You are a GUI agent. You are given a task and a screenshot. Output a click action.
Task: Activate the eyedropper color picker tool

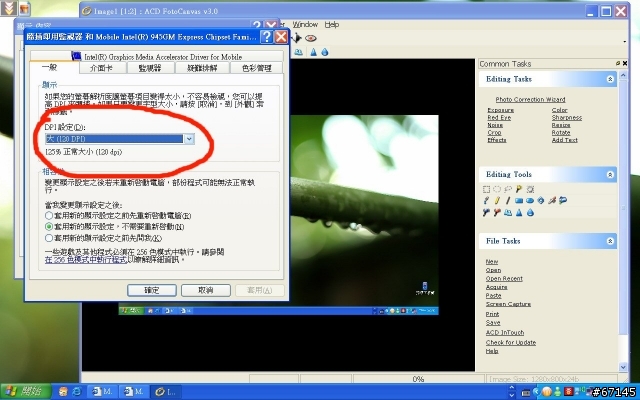tap(552, 200)
